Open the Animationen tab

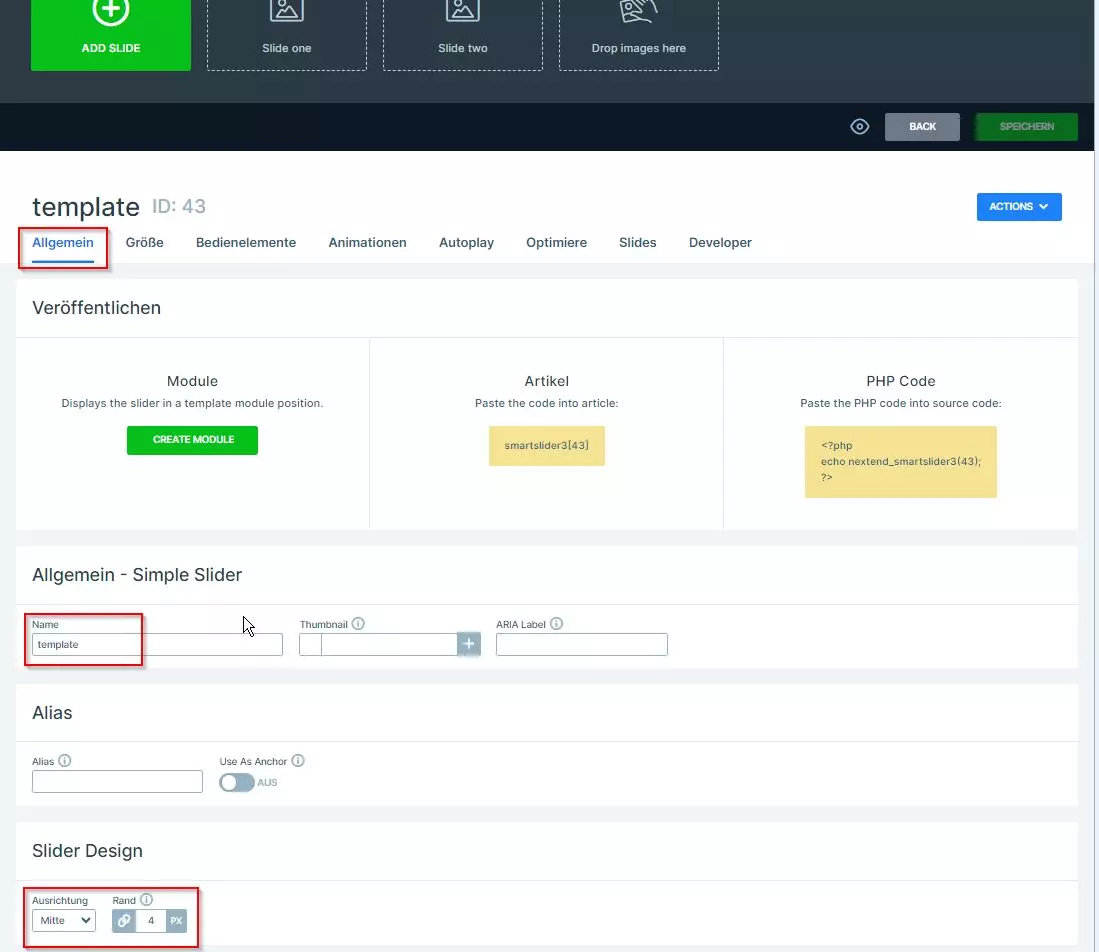click(x=367, y=242)
